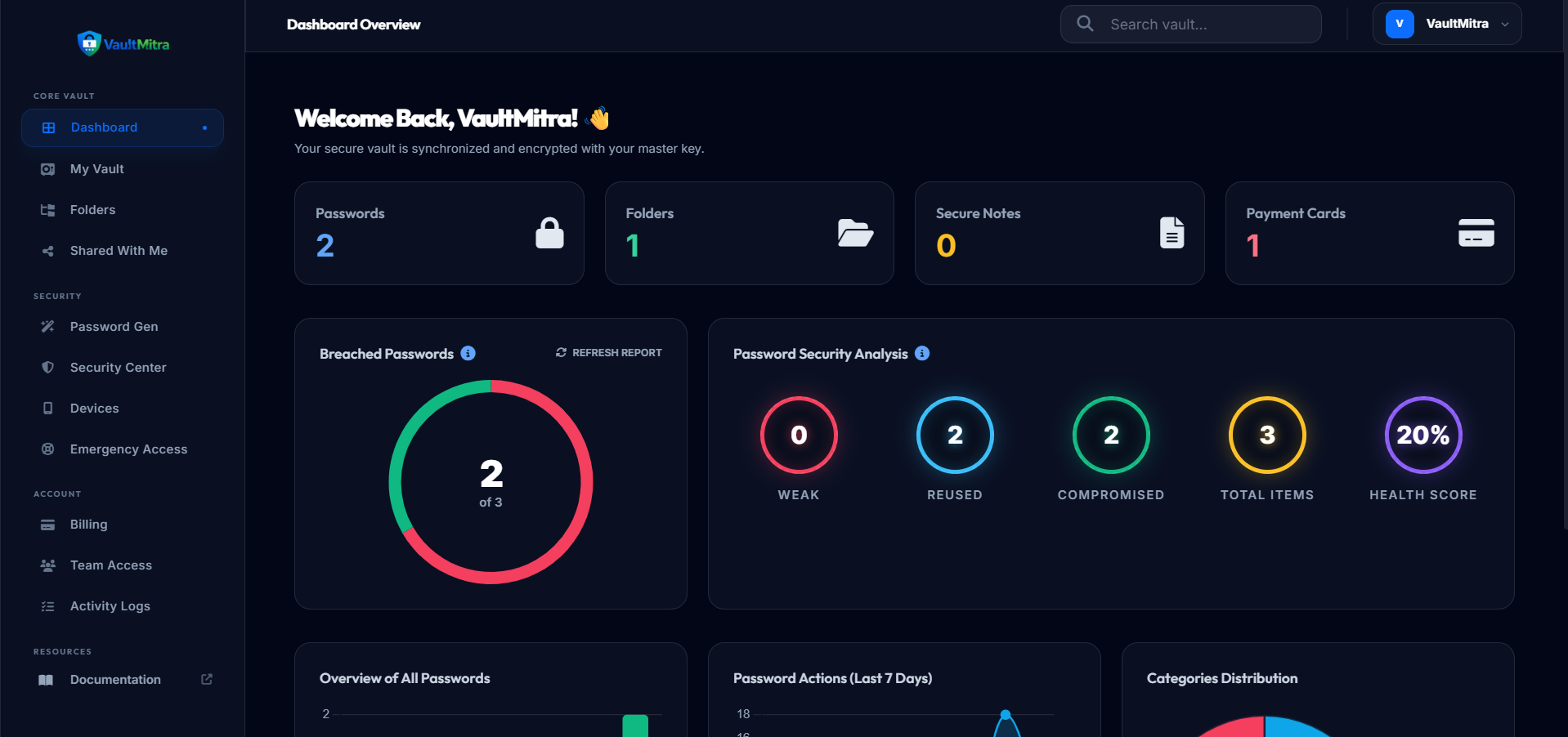Open Password Gen from Security section
This screenshot has height=737, width=1568.
tap(123, 327)
